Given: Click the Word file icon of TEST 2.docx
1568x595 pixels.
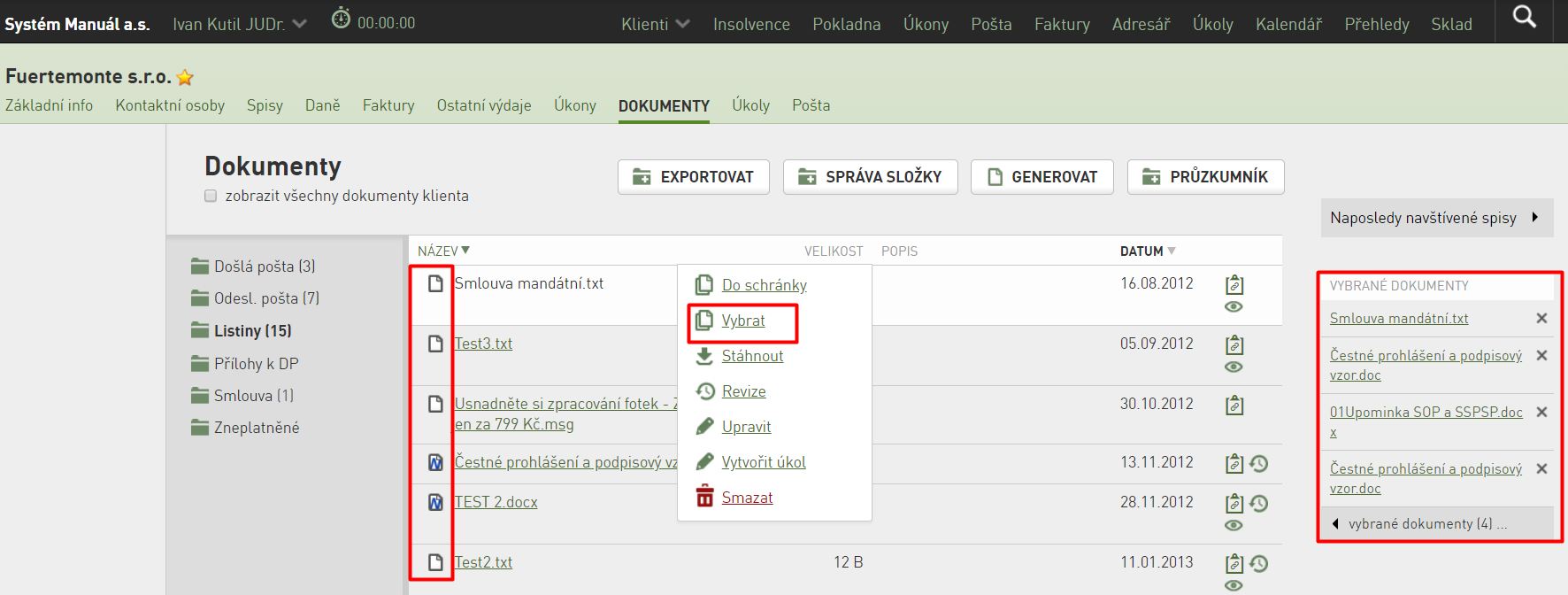Looking at the screenshot, I should (x=435, y=502).
